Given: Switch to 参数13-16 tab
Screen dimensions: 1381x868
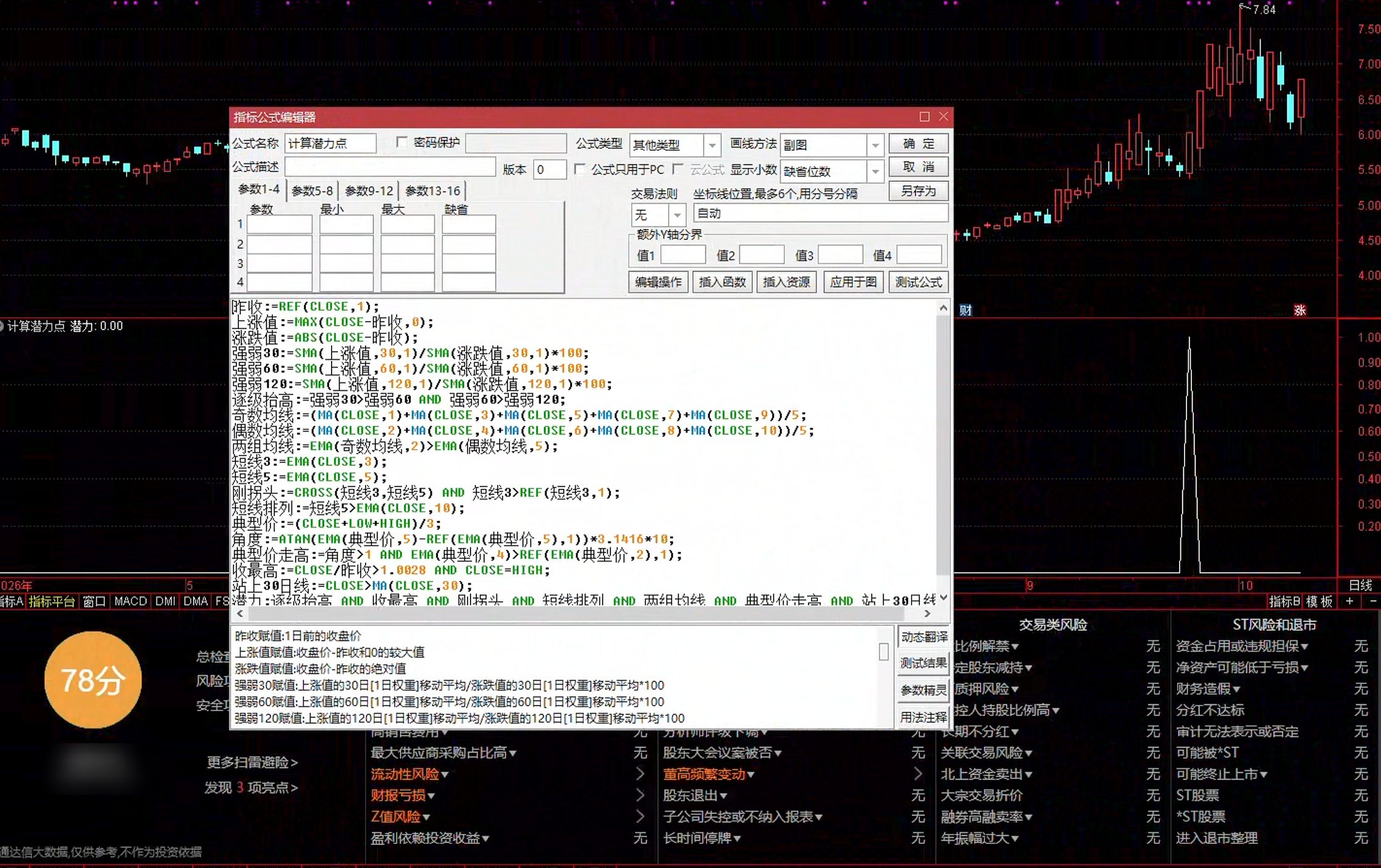Looking at the screenshot, I should coord(432,191).
